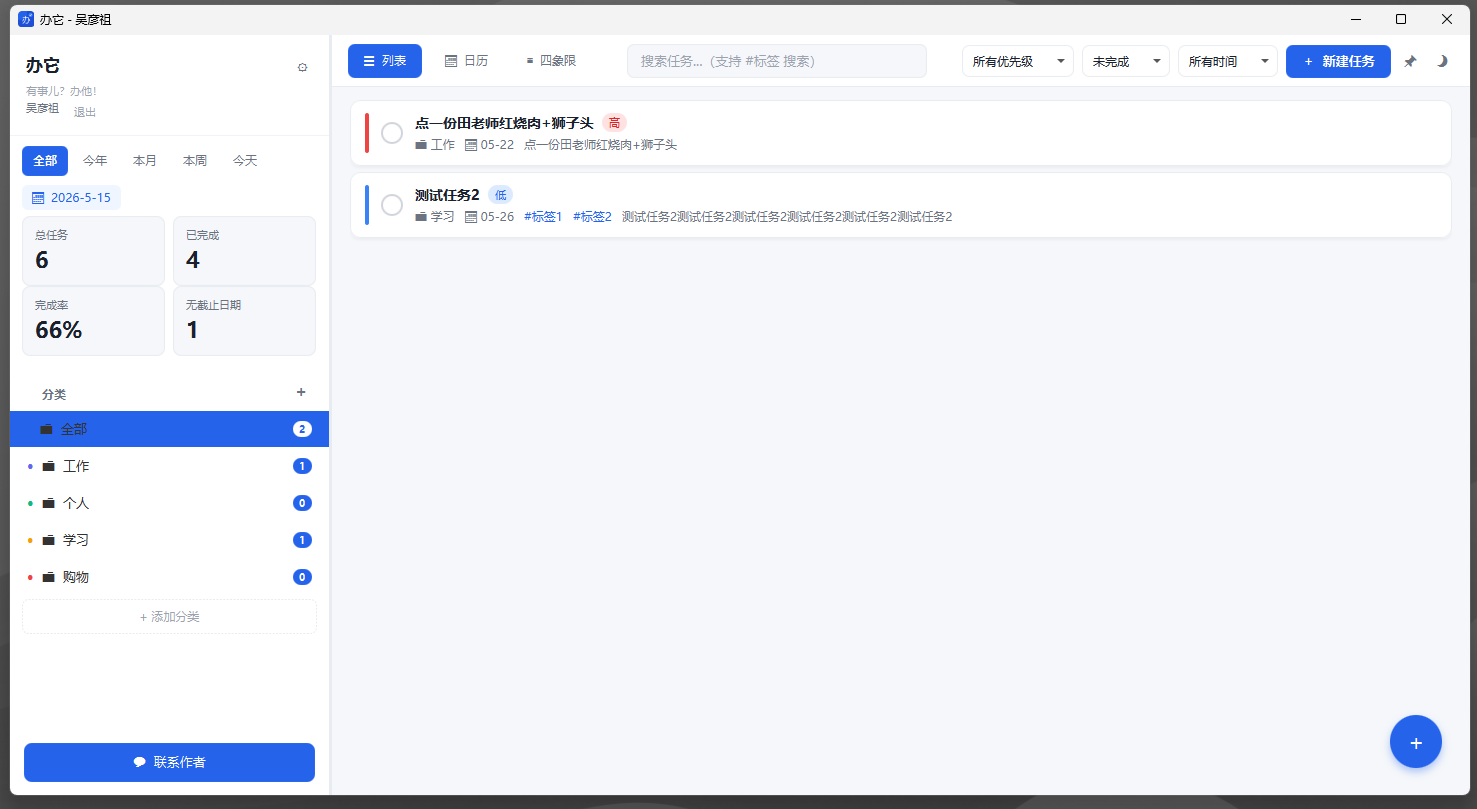Click folder icon beside 工作 in first task
1477x809 pixels.
click(x=421, y=145)
